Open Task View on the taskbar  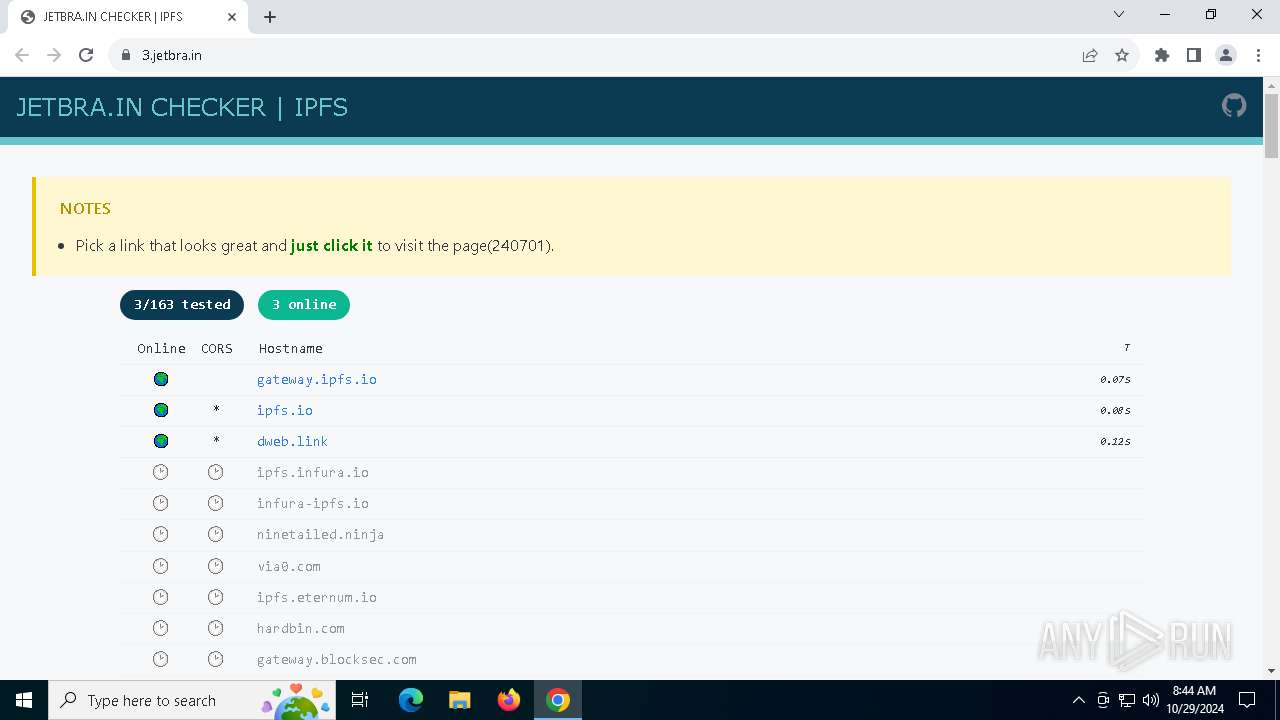tap(361, 700)
